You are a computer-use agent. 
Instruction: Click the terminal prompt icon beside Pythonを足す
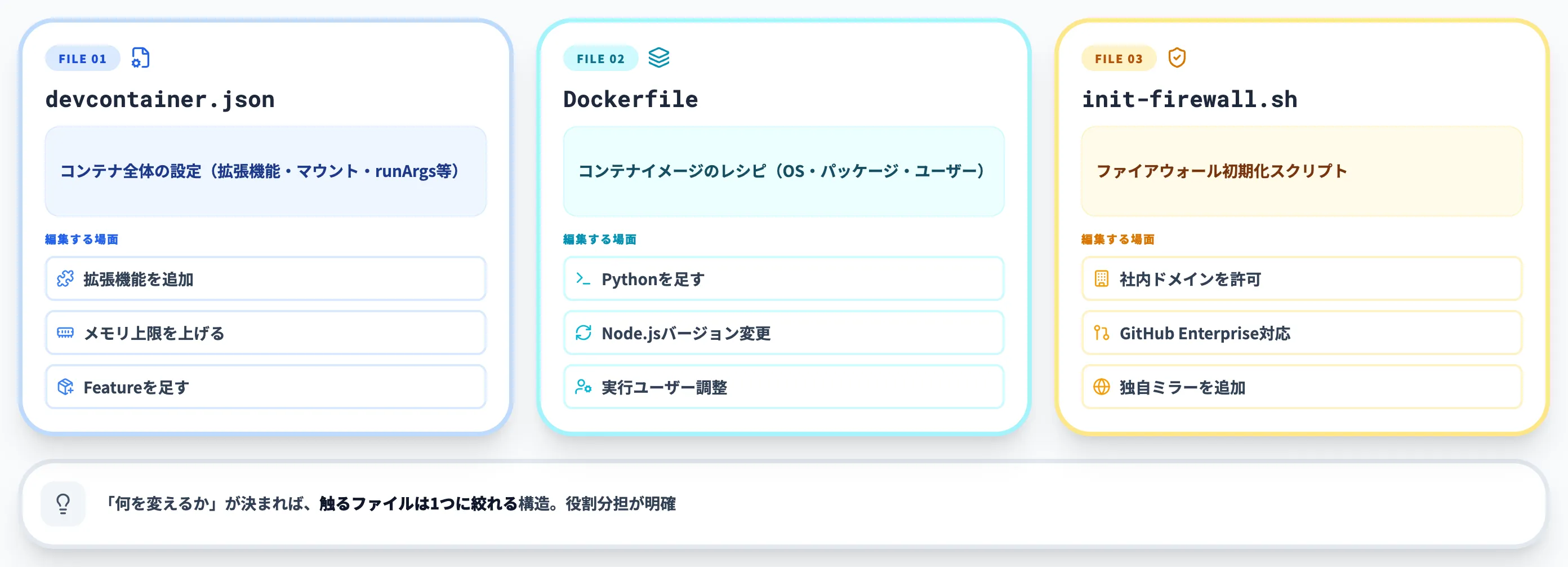pyautogui.click(x=583, y=279)
